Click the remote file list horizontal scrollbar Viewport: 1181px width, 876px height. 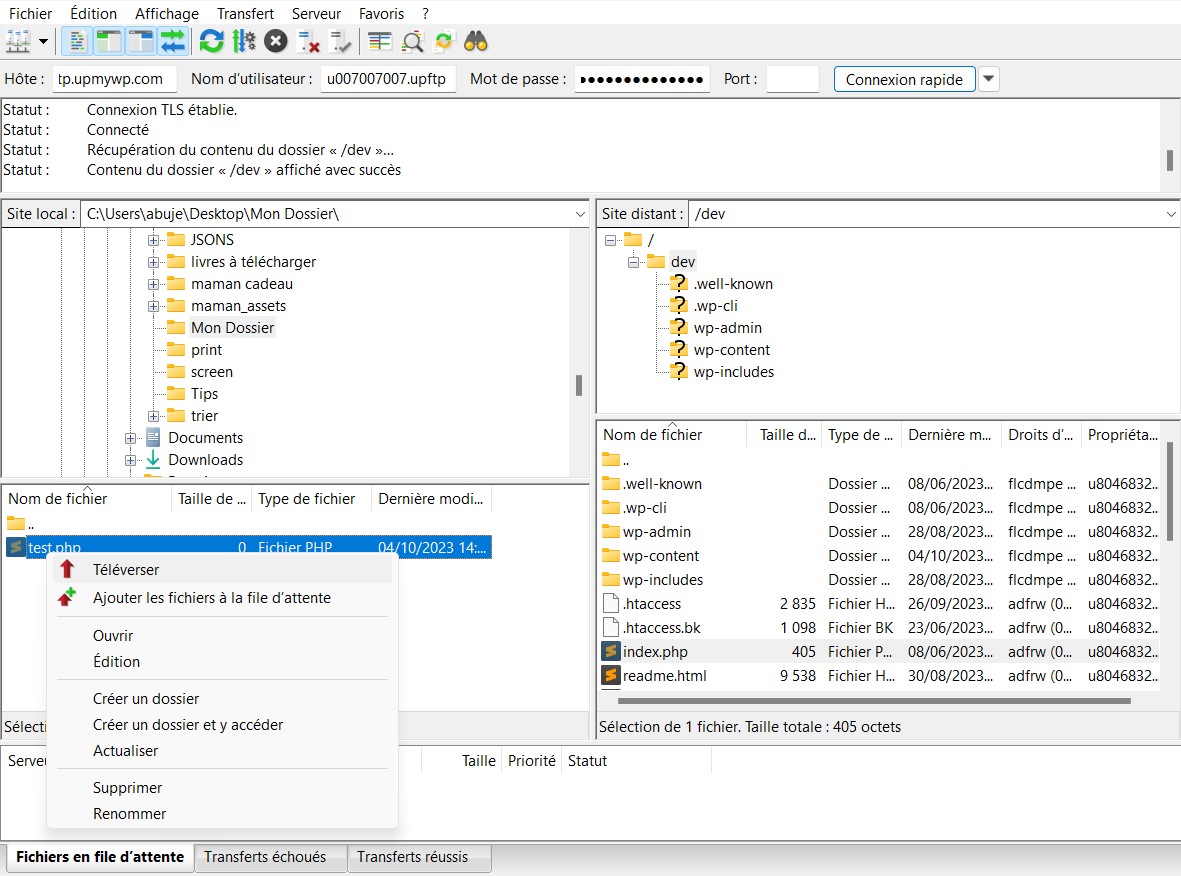click(874, 701)
